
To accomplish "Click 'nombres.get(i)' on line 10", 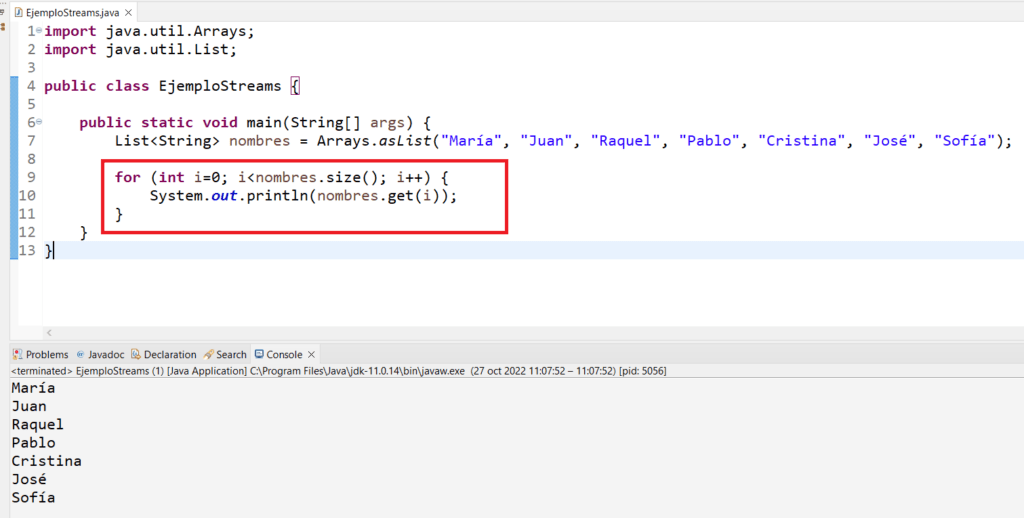I will tap(378, 195).
